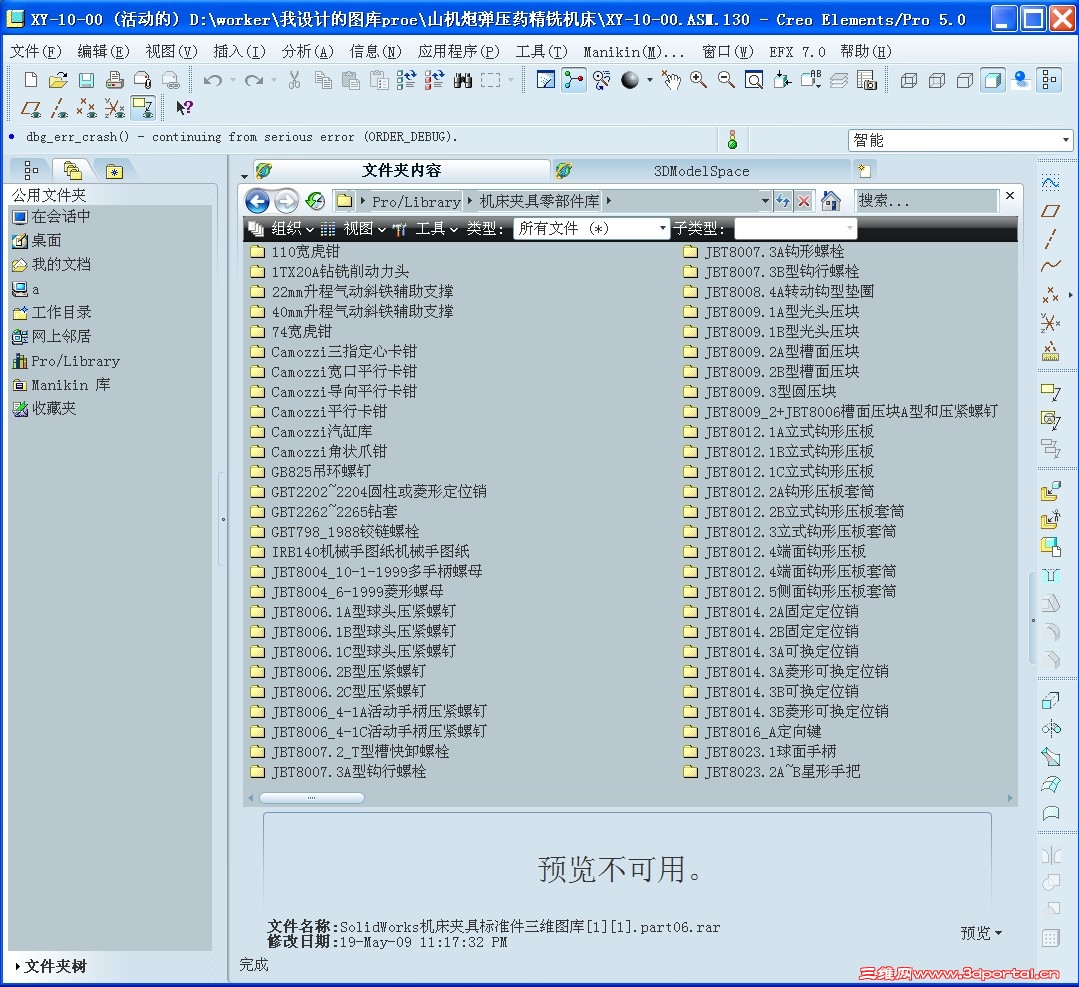Click 机床夹具零部件库 in the address path
Viewport: 1079px width, 987px height.
tap(539, 201)
